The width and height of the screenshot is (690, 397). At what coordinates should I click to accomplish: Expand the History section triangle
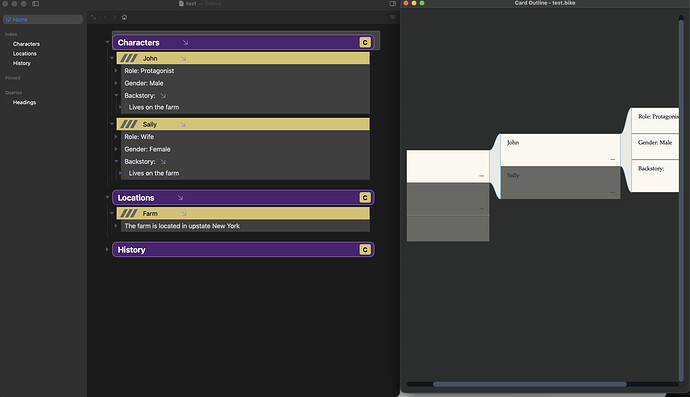107,249
